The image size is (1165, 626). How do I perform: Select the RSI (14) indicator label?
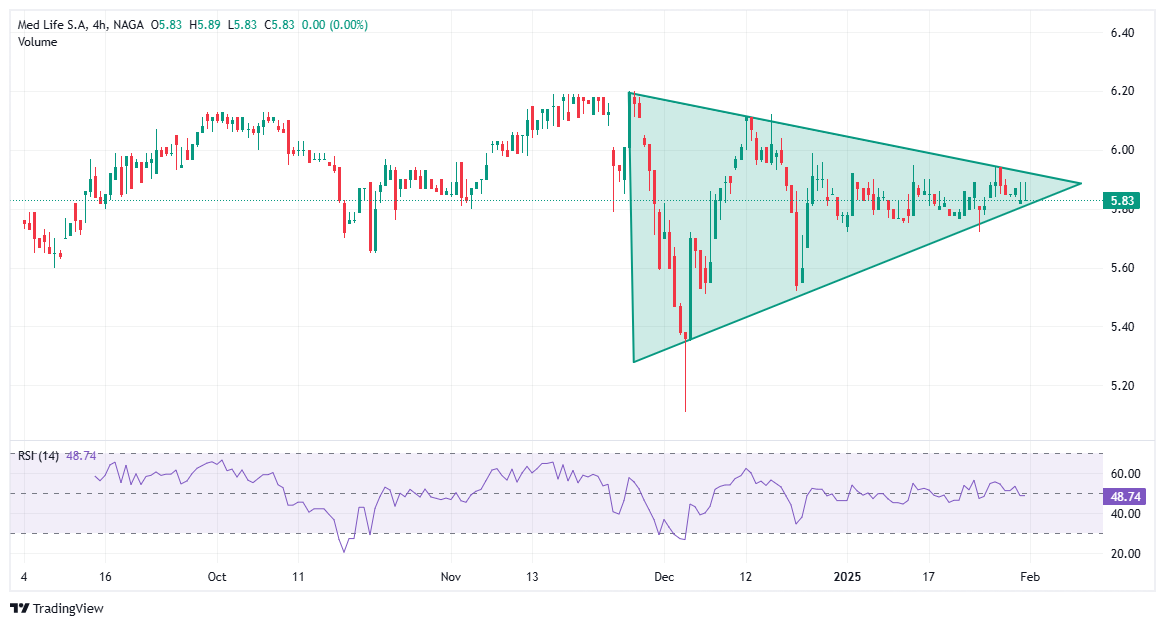click(x=39, y=455)
